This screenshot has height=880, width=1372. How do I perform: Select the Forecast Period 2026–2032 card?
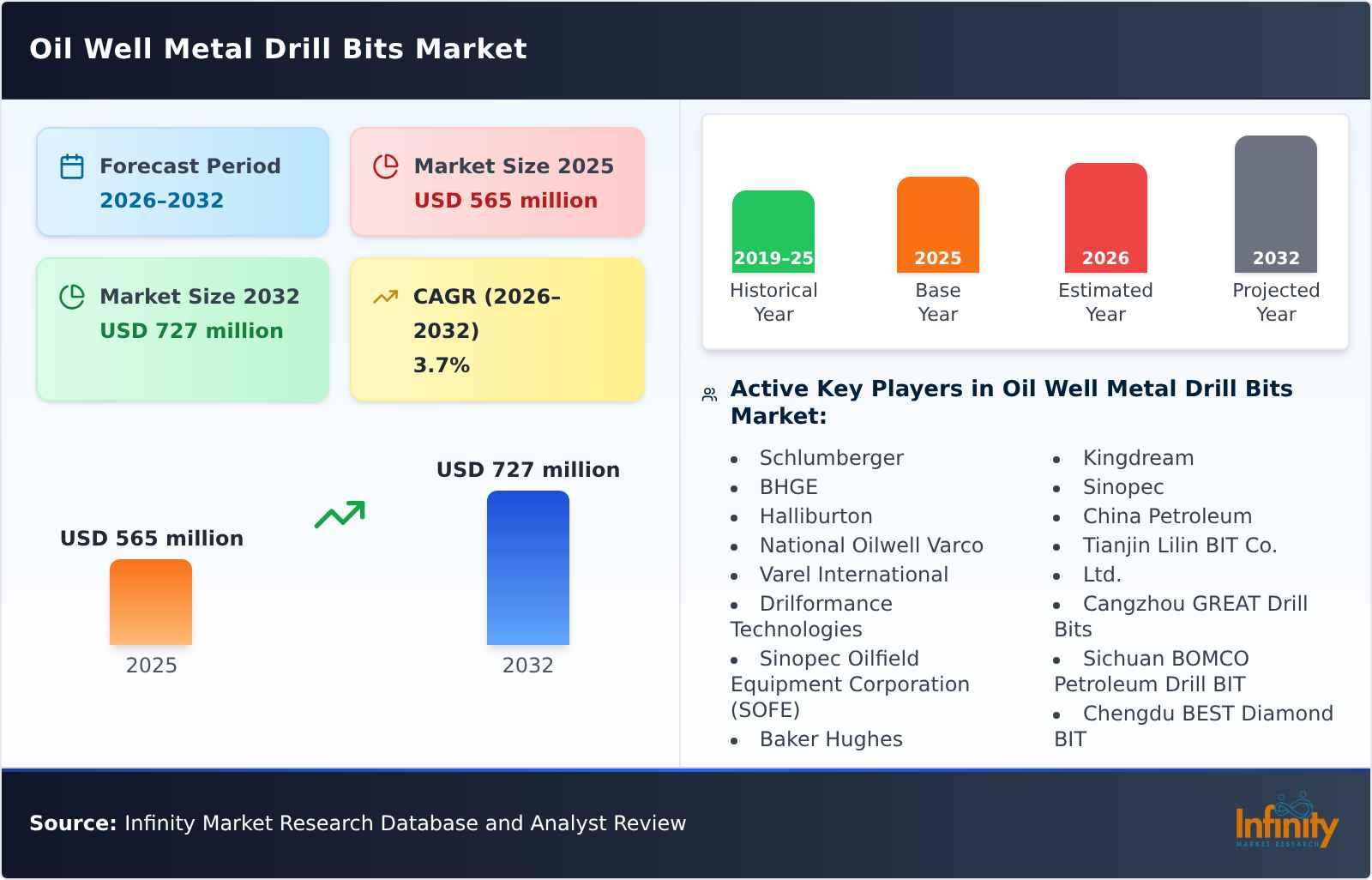click(183, 182)
